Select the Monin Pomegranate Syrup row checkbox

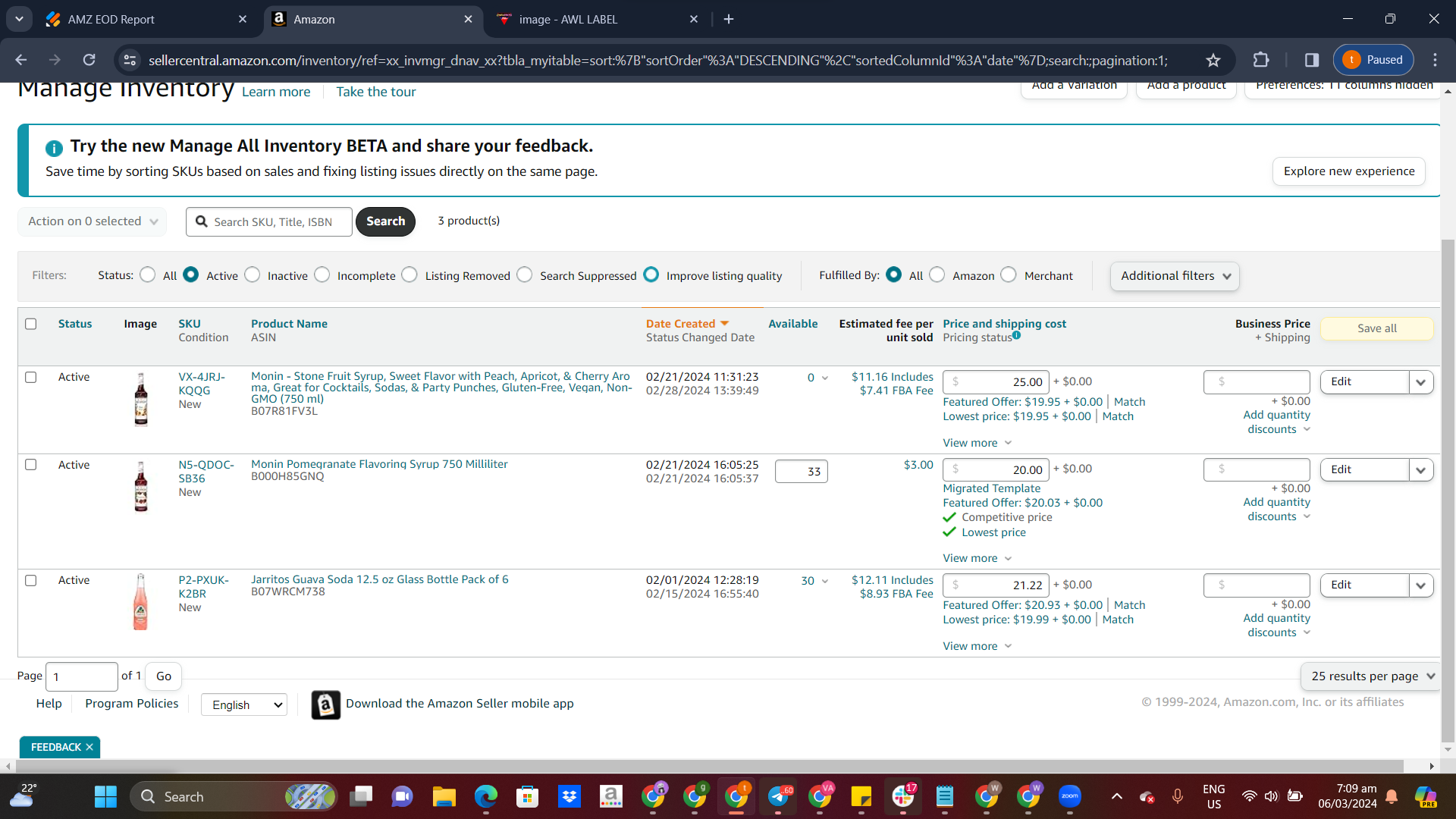coord(31,465)
